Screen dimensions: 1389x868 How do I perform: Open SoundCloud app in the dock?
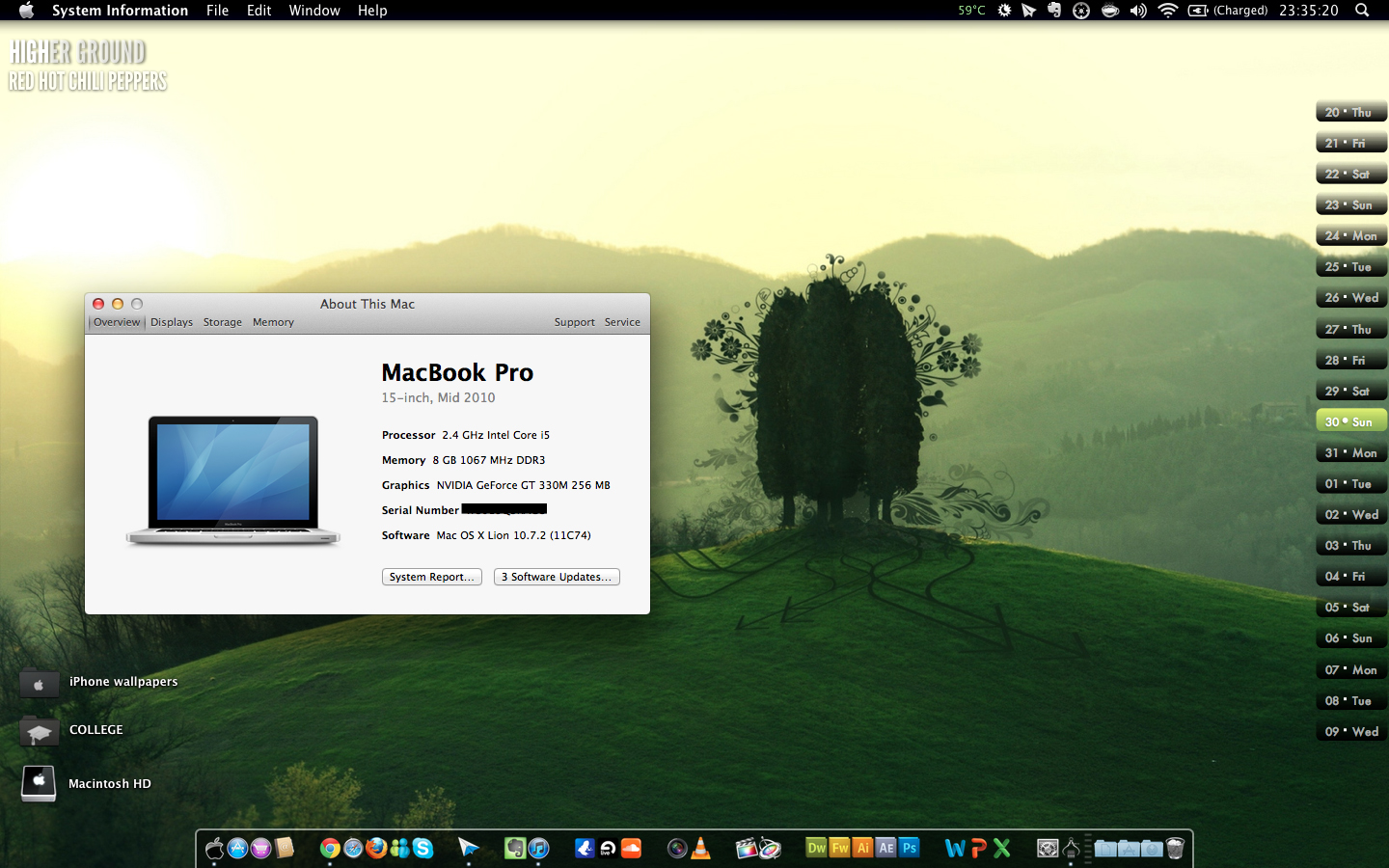[631, 848]
